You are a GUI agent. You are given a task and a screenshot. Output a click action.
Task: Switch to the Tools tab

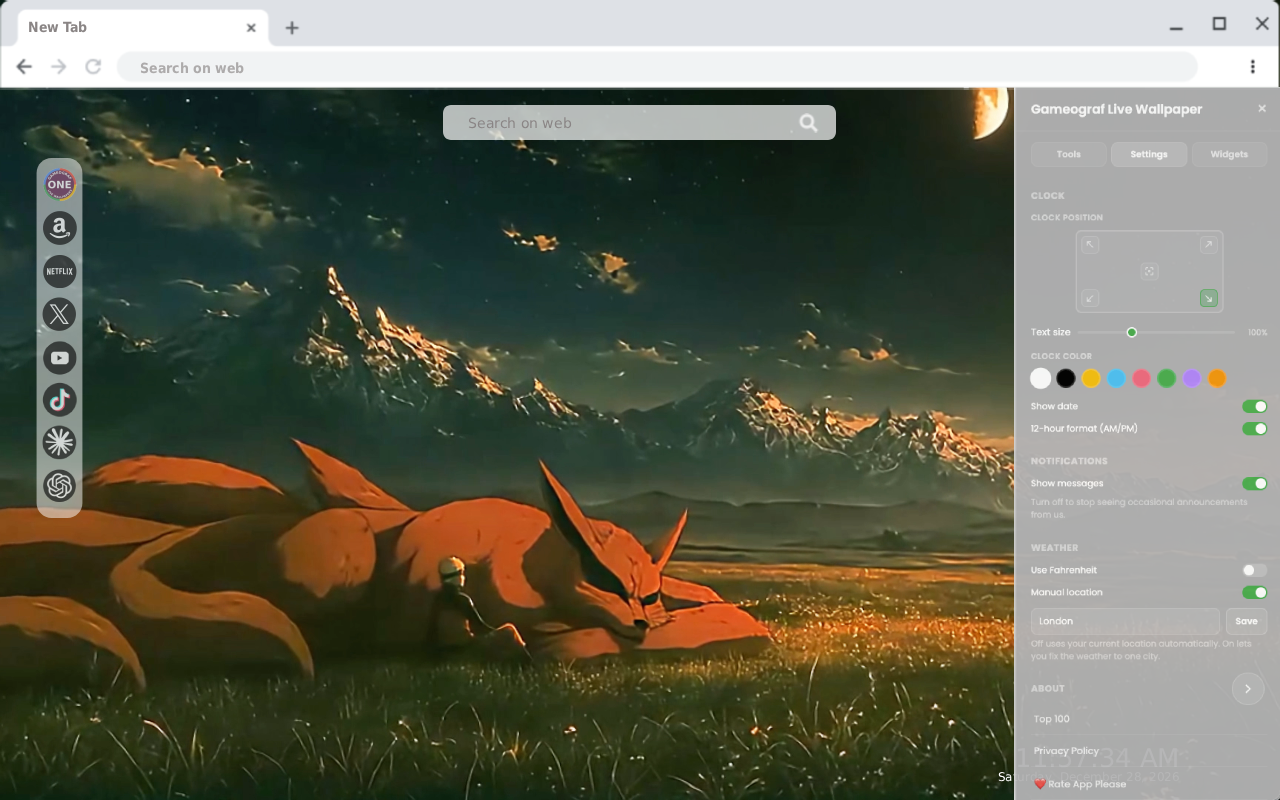click(x=1069, y=154)
